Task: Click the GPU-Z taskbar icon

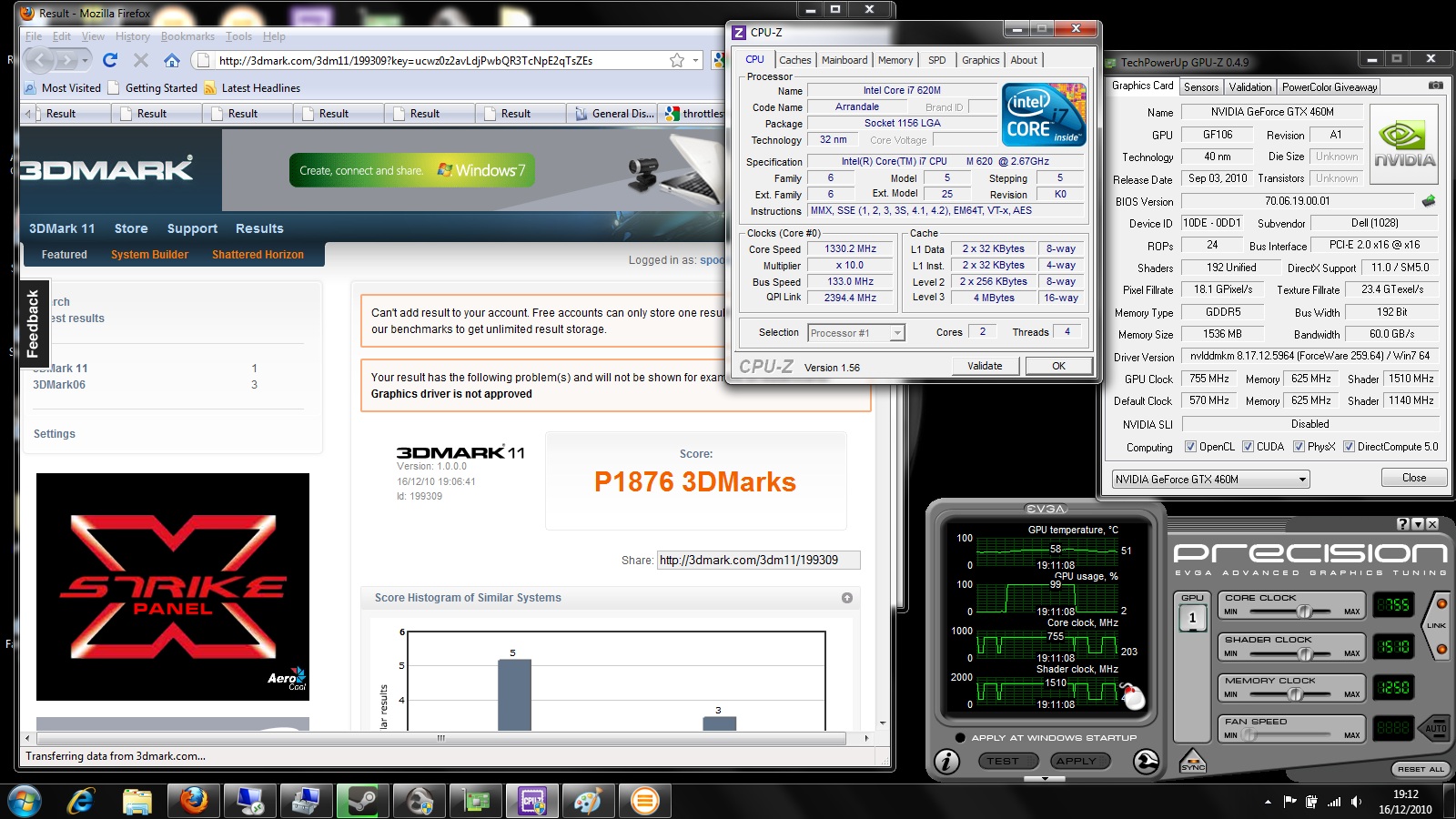Action: coord(475,802)
